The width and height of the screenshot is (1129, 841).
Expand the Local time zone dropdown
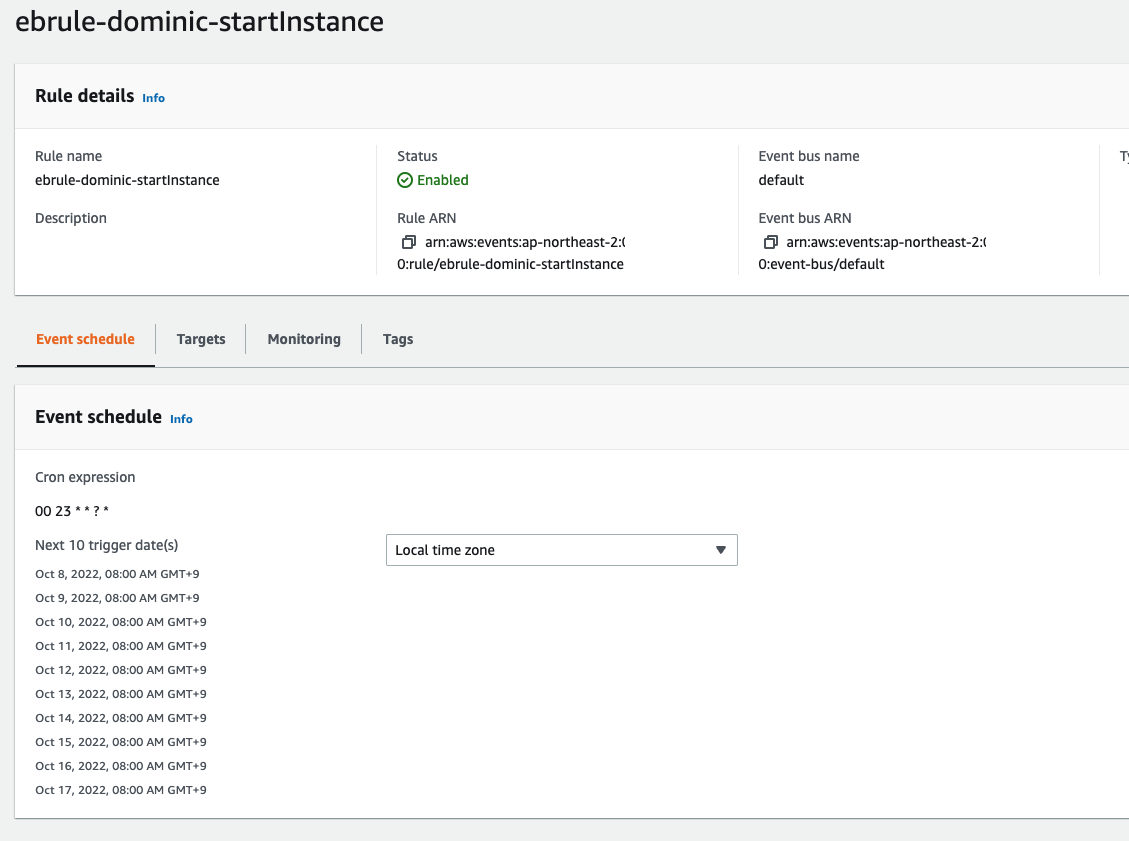coord(561,550)
